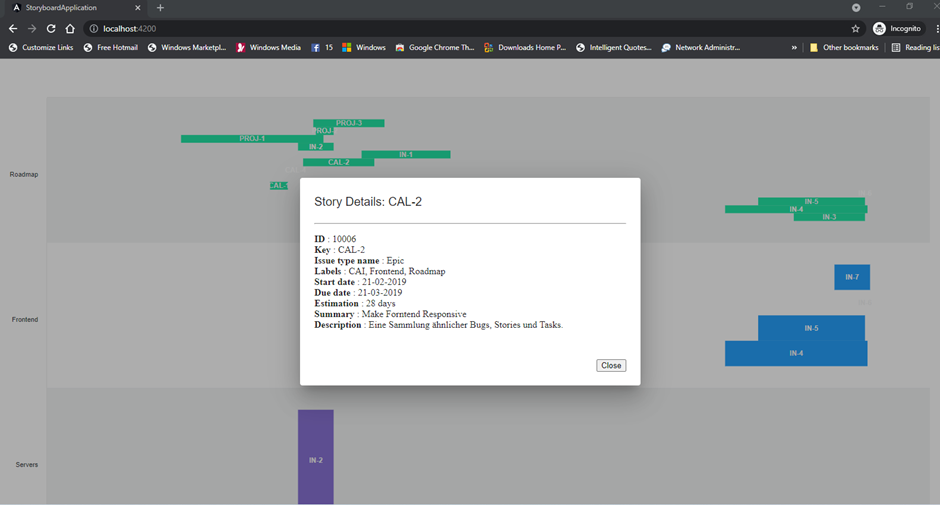The height and width of the screenshot is (505, 940).
Task: Go back in browser history
Action: coord(13,29)
